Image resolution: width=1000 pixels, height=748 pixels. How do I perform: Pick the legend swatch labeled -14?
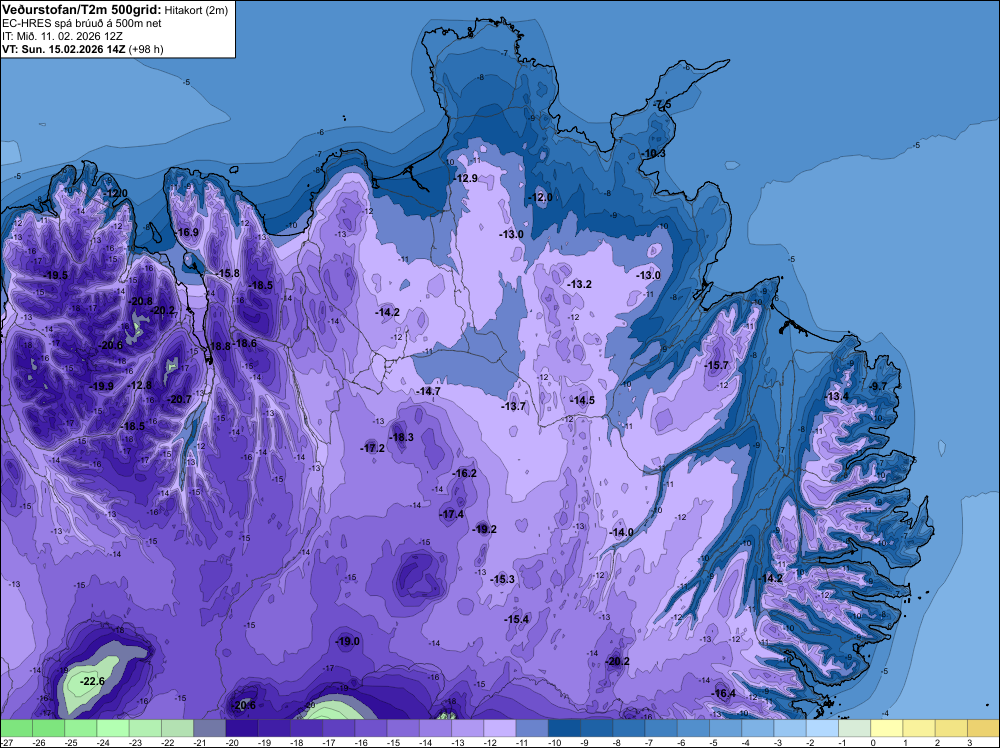pyautogui.click(x=436, y=728)
